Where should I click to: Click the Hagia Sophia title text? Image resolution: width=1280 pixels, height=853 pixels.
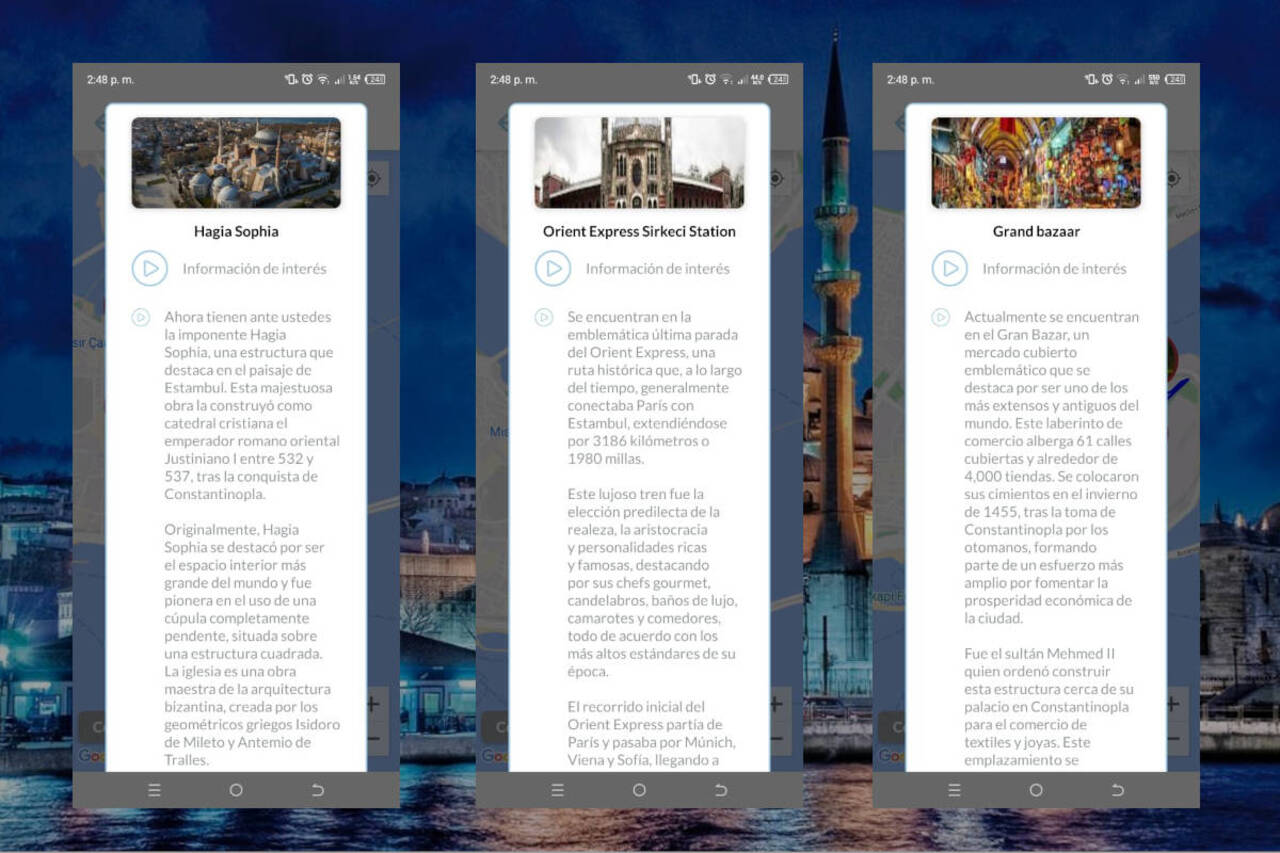tap(236, 231)
